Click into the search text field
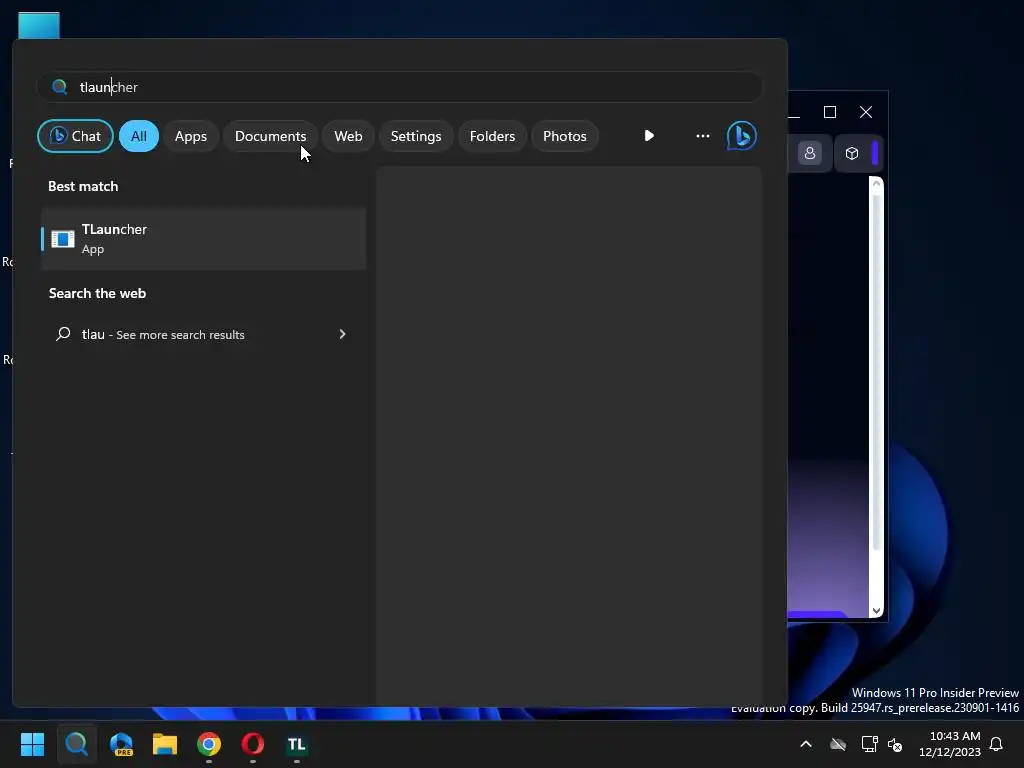This screenshot has height=768, width=1024. pyautogui.click(x=400, y=87)
